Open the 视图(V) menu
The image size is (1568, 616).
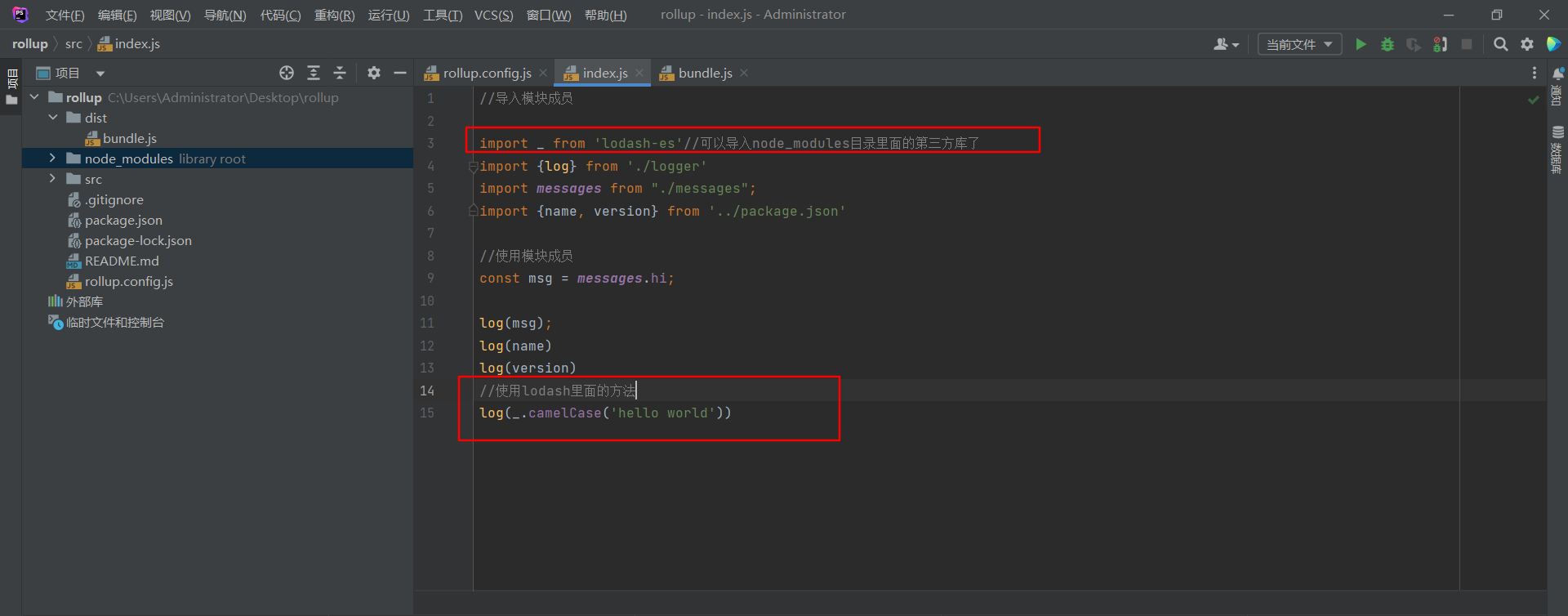pyautogui.click(x=170, y=15)
